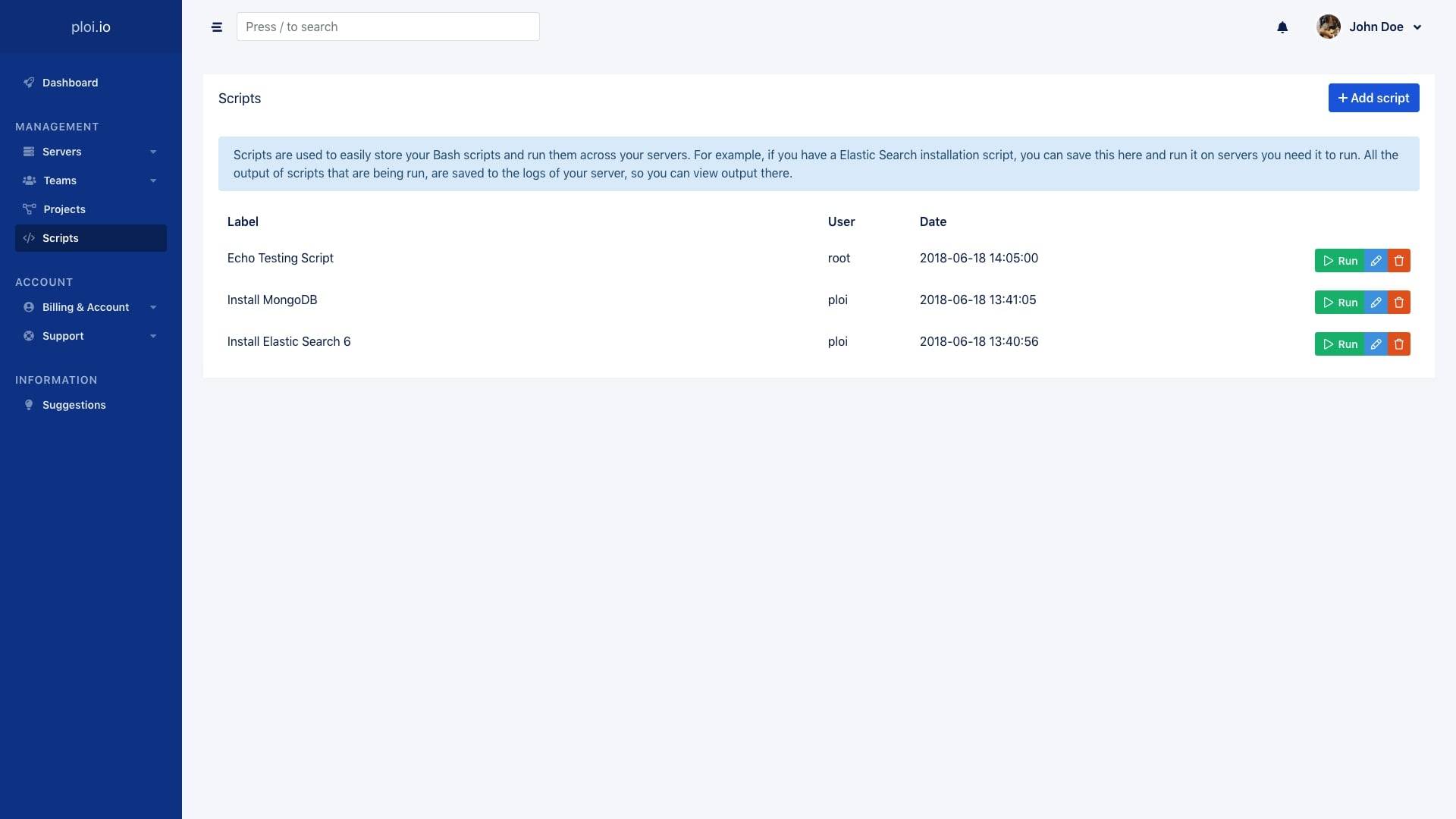Open the Projects page
The image size is (1456, 819).
coord(64,209)
